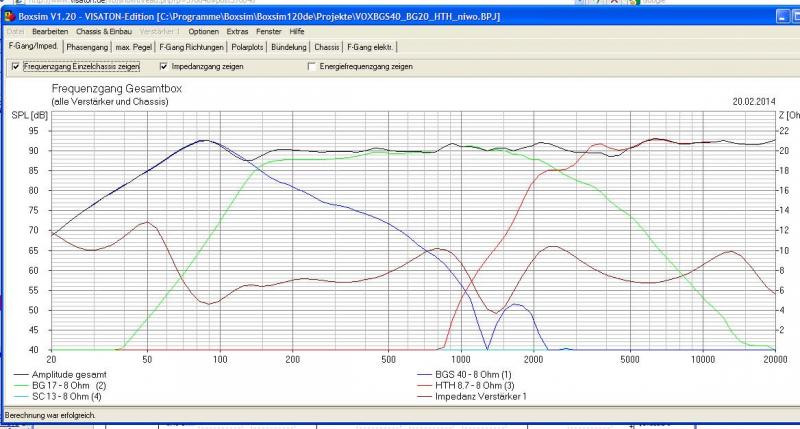This screenshot has height=429, width=800.
Task: Uncheck the Impedanzgang zeigen checkbox
Action: (x=164, y=67)
